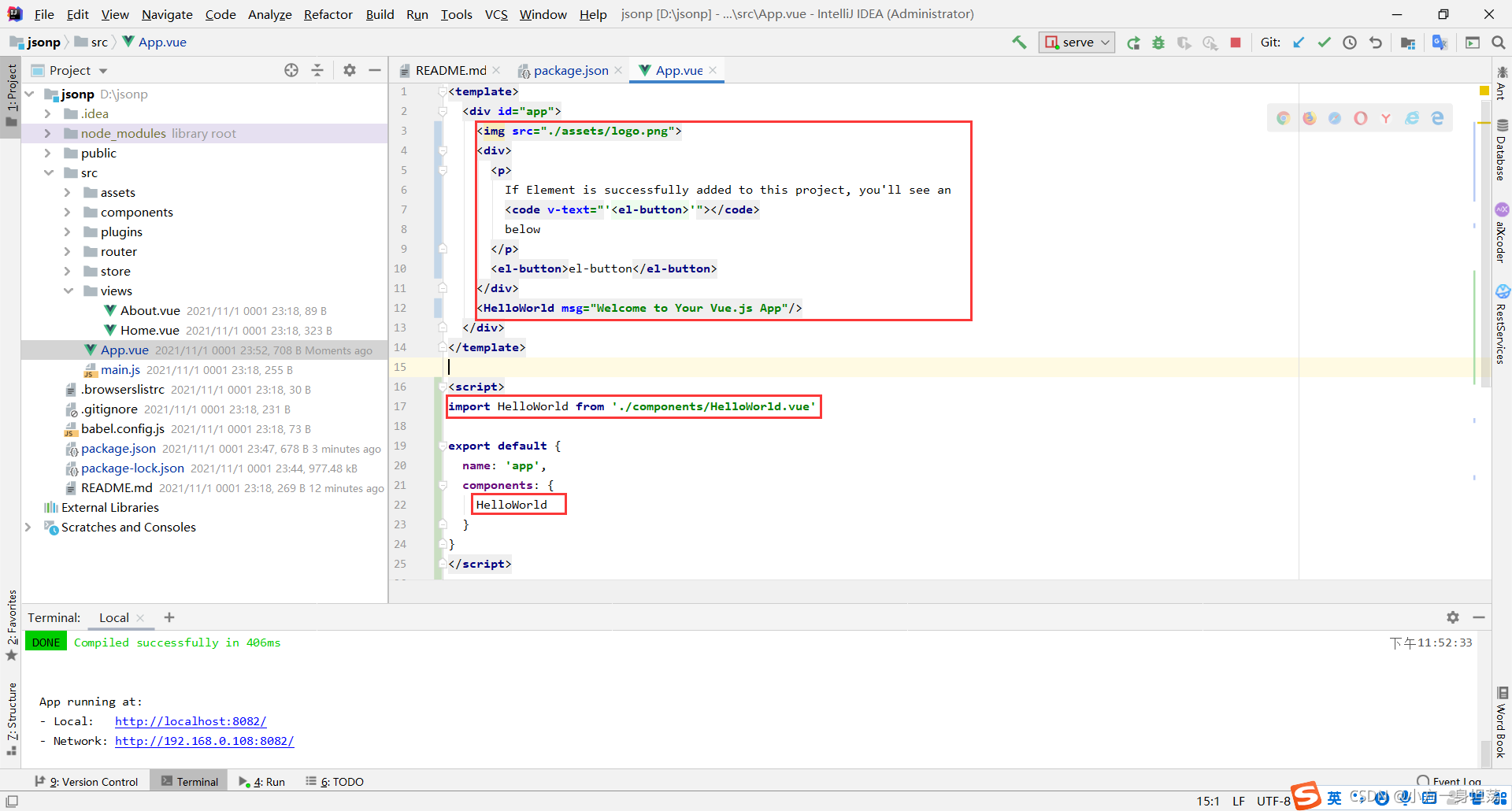Select the Local terminal tab
1512x811 pixels.
tap(114, 617)
